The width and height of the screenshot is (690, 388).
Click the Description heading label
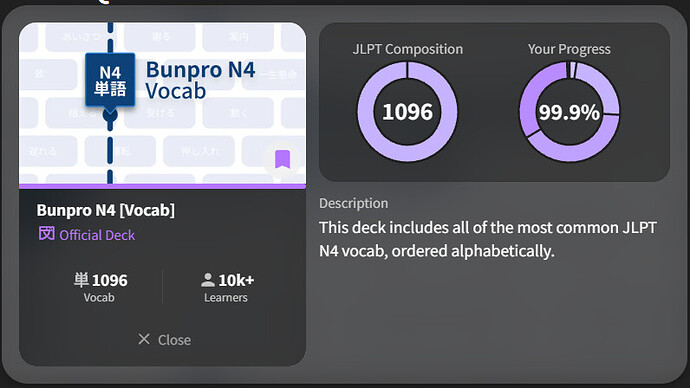[x=353, y=203]
